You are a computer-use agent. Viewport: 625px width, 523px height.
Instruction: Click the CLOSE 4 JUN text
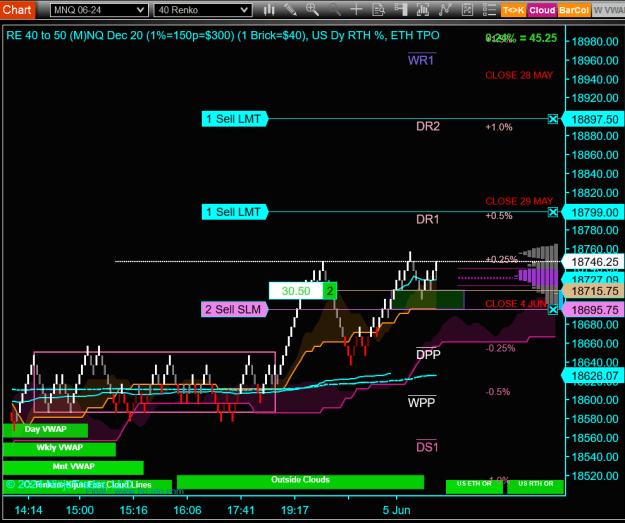(x=516, y=304)
